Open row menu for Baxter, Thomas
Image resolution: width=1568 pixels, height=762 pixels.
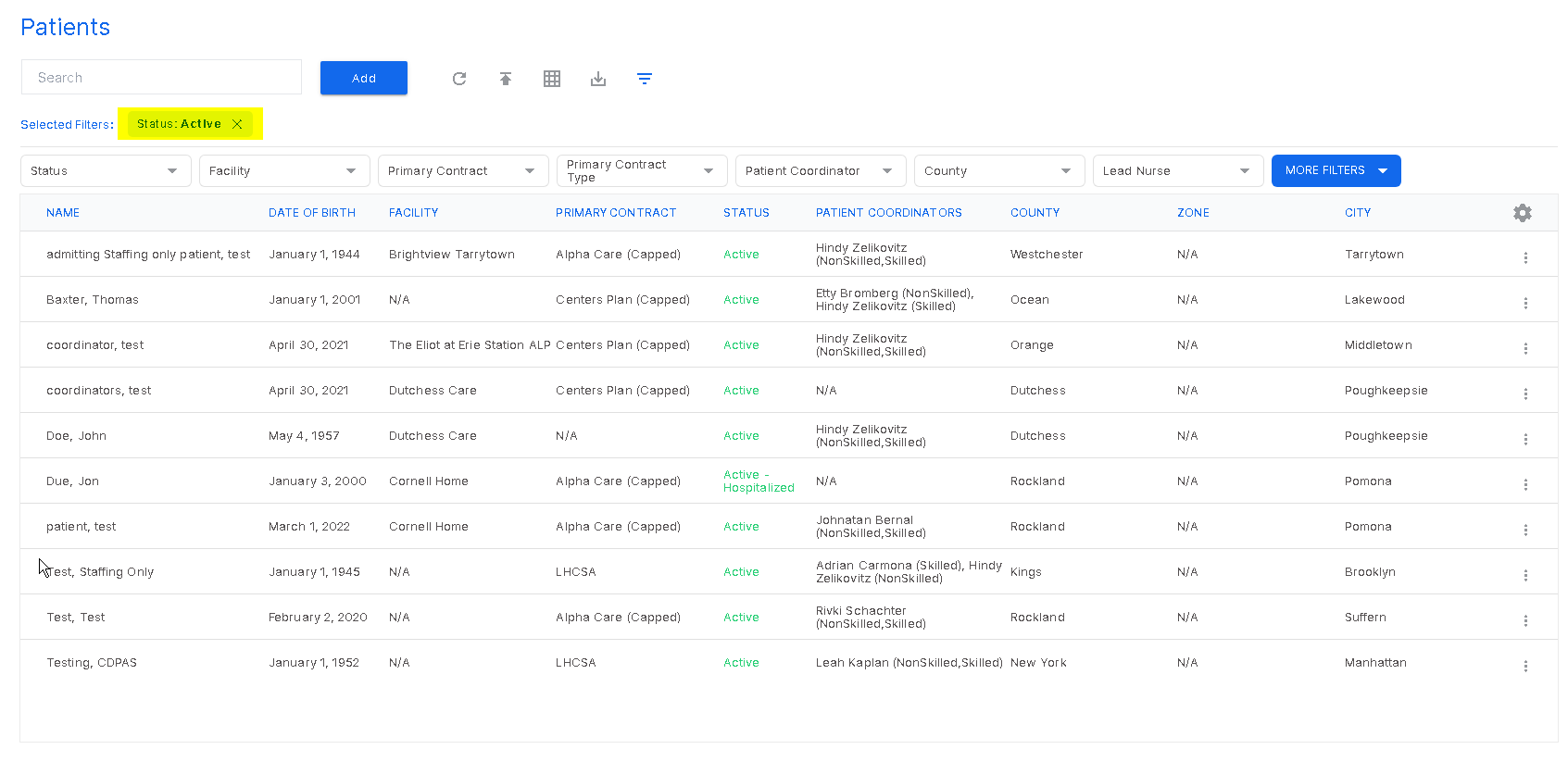click(1525, 303)
